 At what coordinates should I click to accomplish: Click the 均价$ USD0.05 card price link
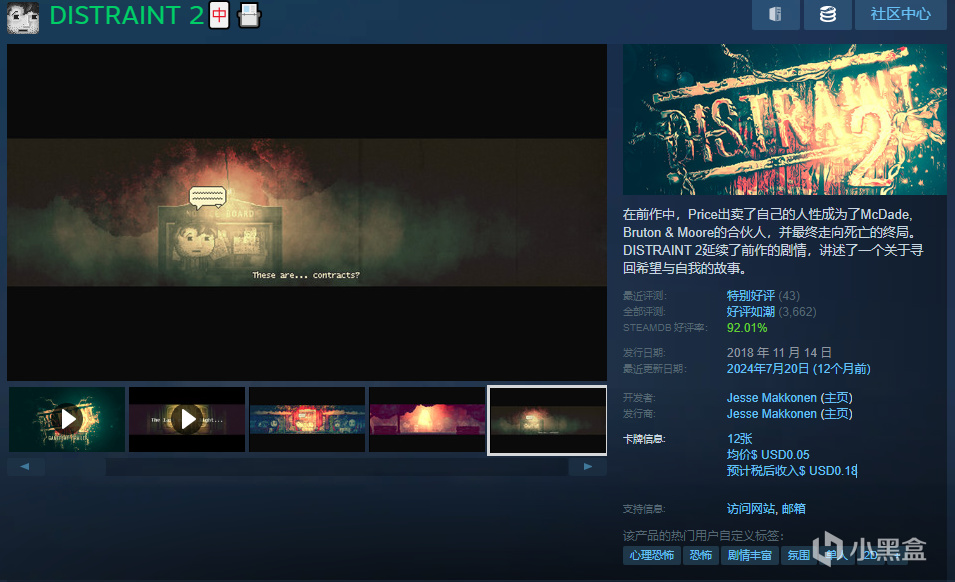768,455
